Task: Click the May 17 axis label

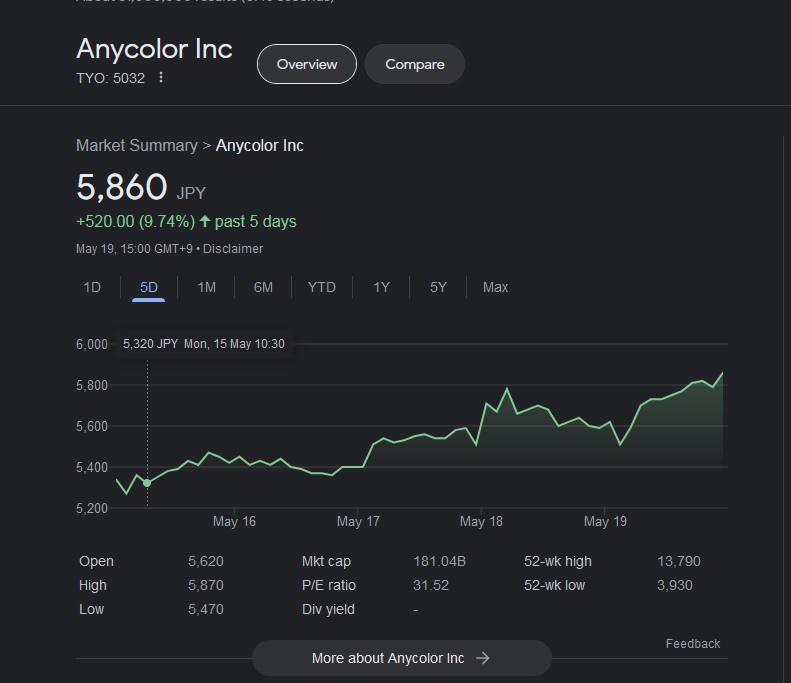Action: click(x=358, y=521)
